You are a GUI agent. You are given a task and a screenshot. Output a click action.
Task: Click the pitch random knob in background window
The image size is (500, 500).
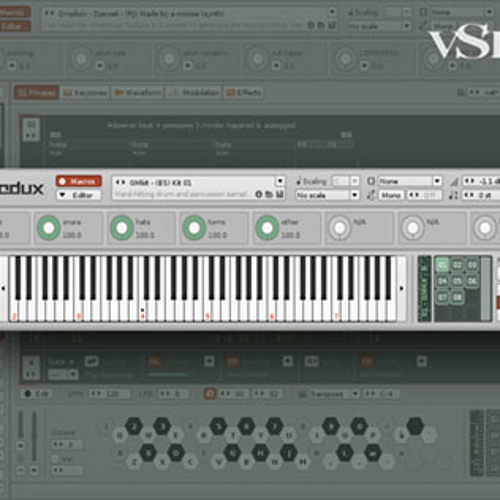tap(169, 59)
